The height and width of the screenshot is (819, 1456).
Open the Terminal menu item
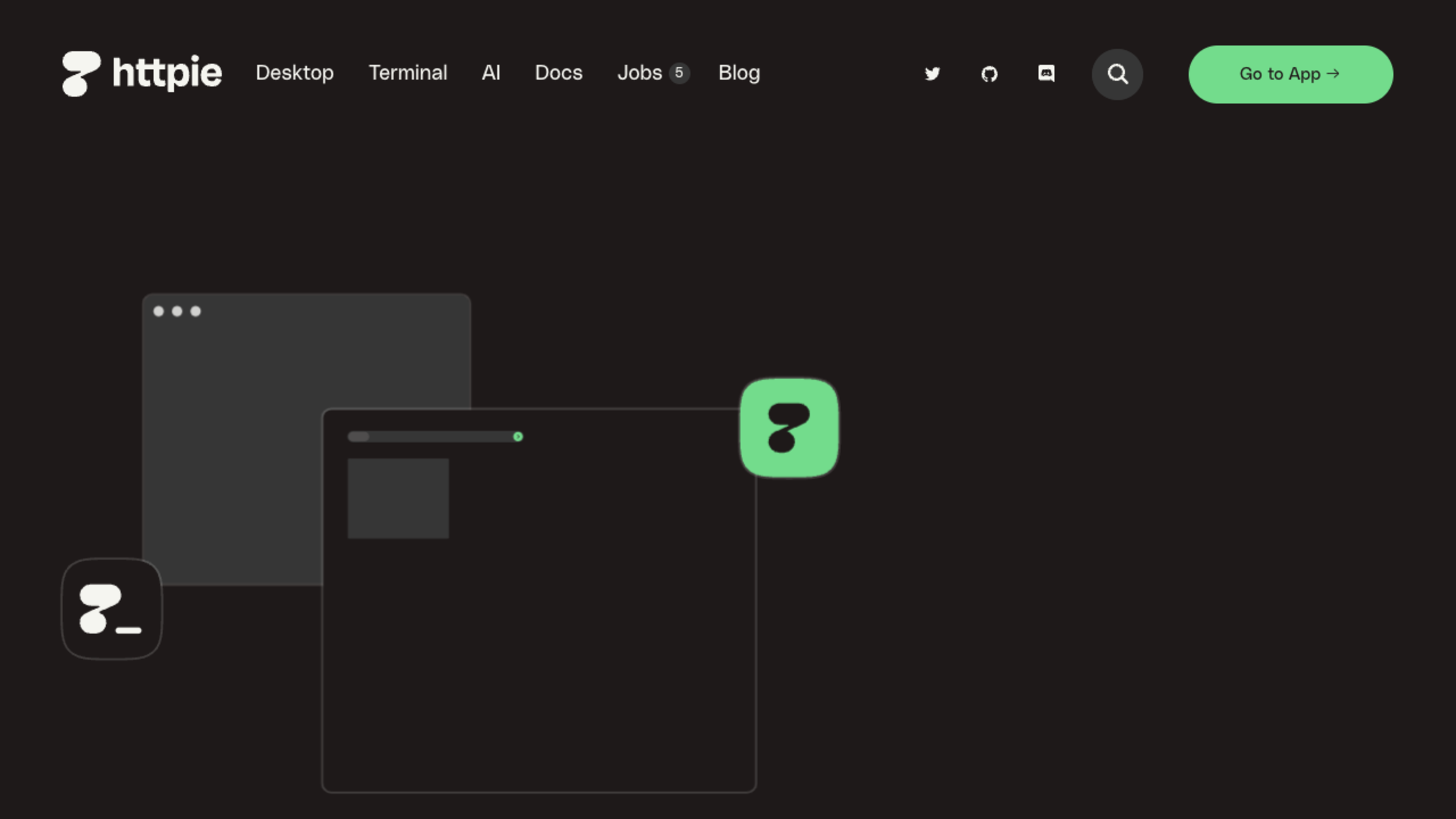[x=408, y=73]
